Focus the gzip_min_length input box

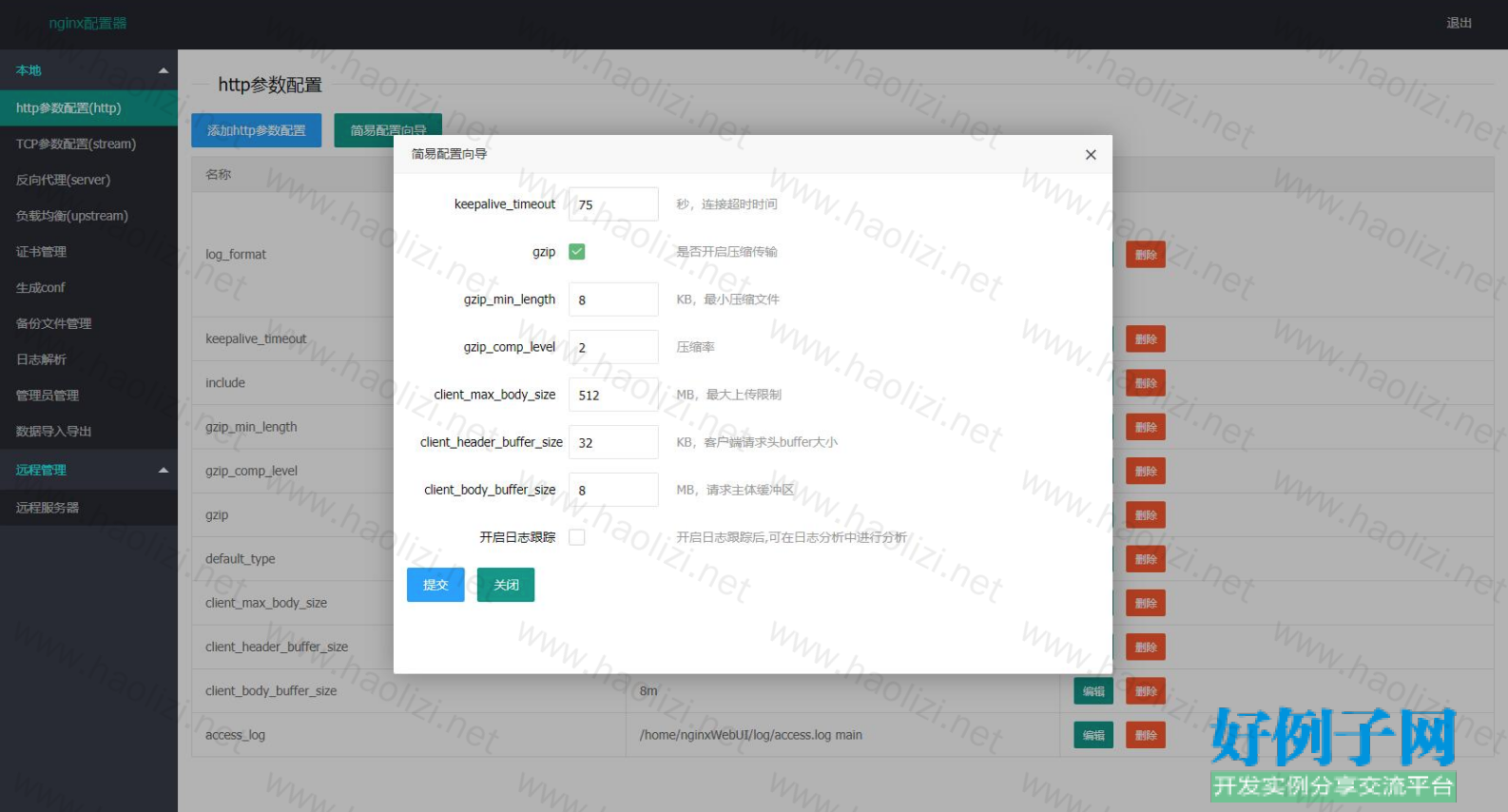pos(613,300)
